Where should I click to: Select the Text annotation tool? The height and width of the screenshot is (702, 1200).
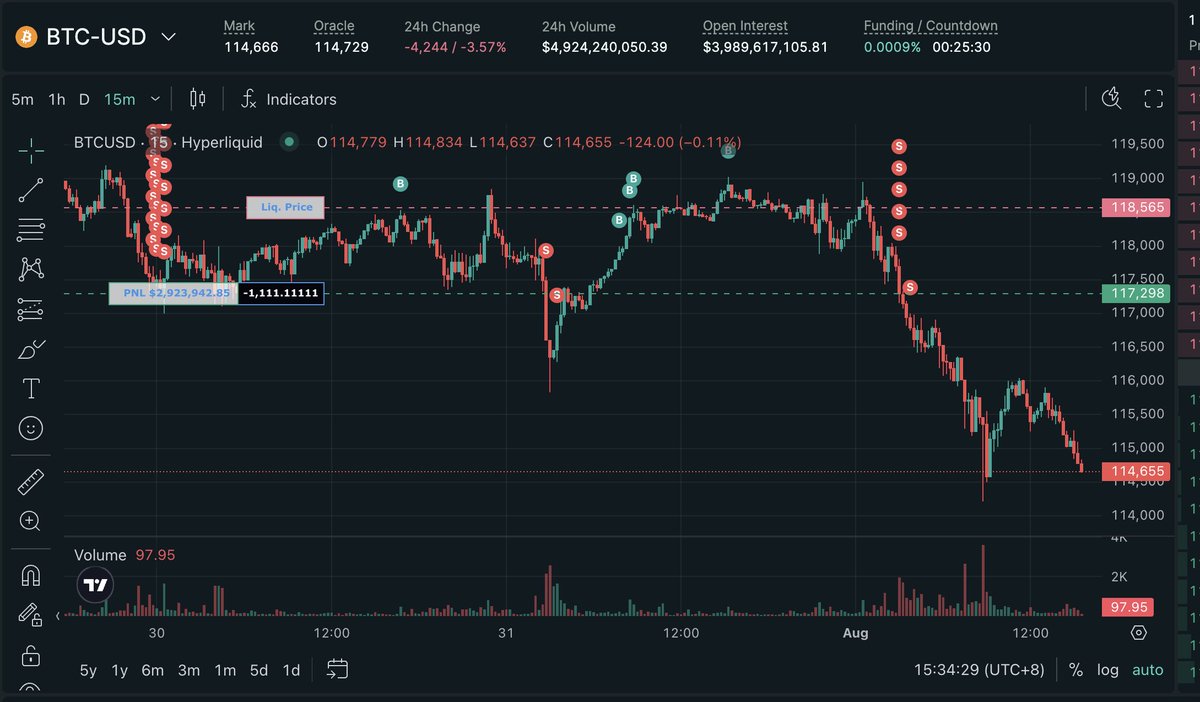coord(31,388)
